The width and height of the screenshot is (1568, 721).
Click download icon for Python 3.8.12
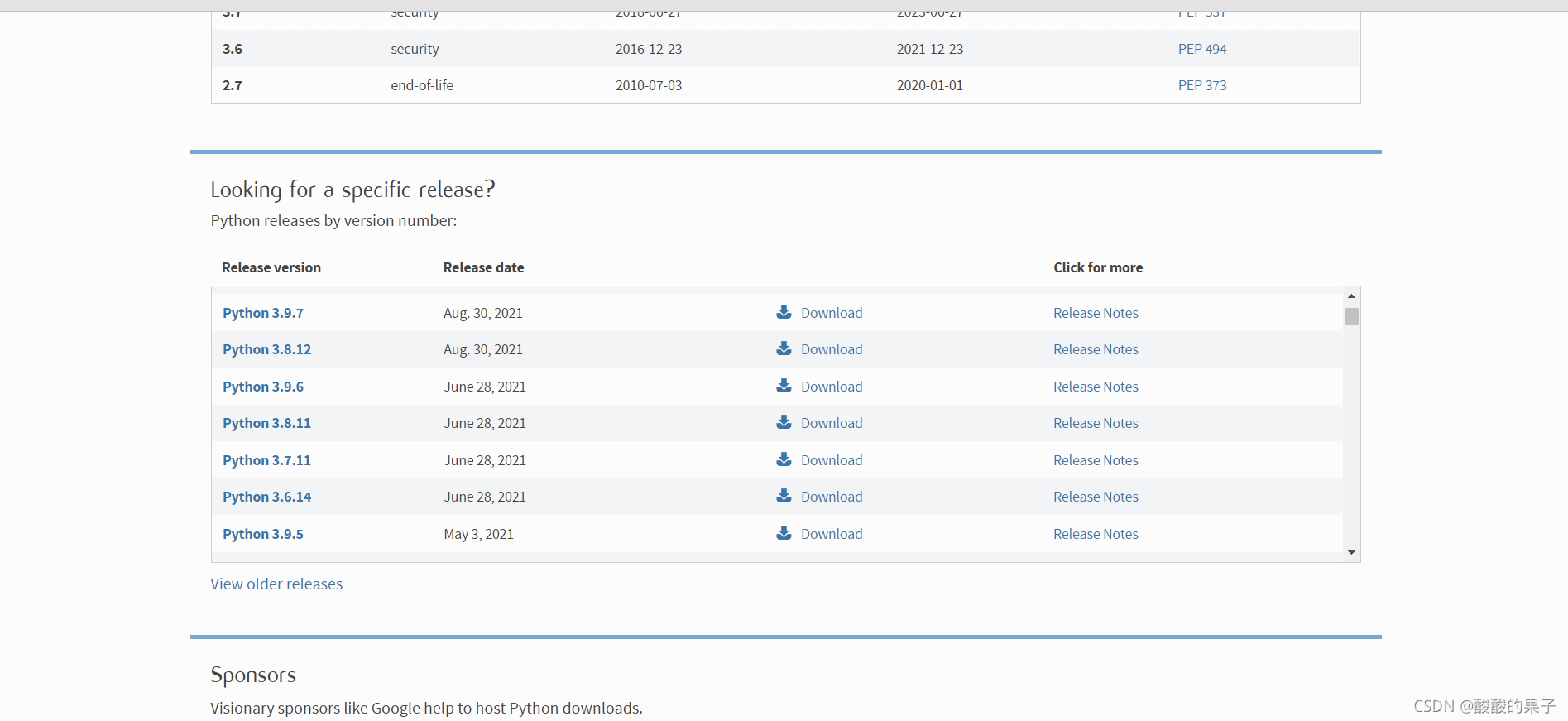[x=784, y=348]
